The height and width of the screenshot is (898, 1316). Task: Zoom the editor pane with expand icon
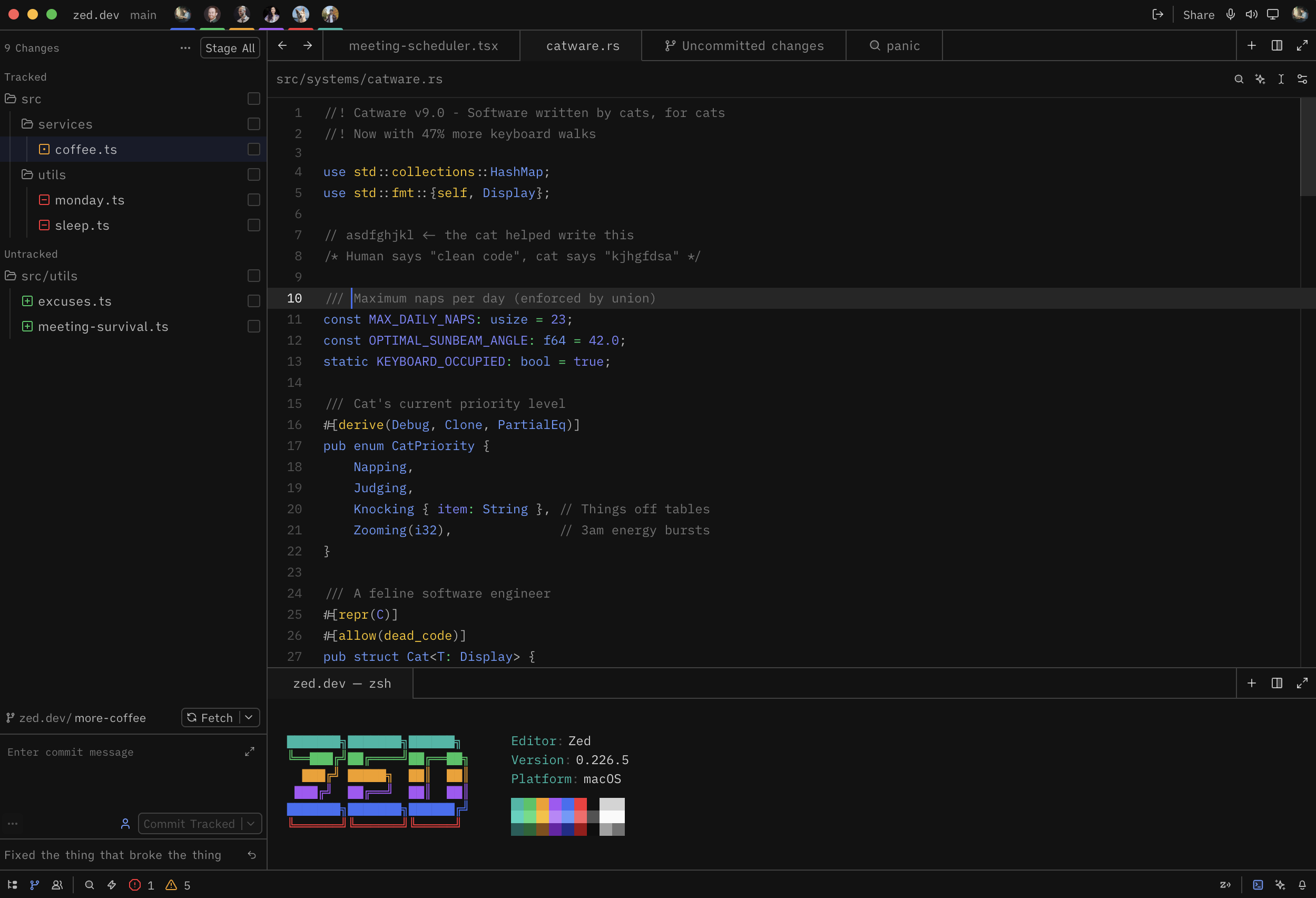[1302, 45]
